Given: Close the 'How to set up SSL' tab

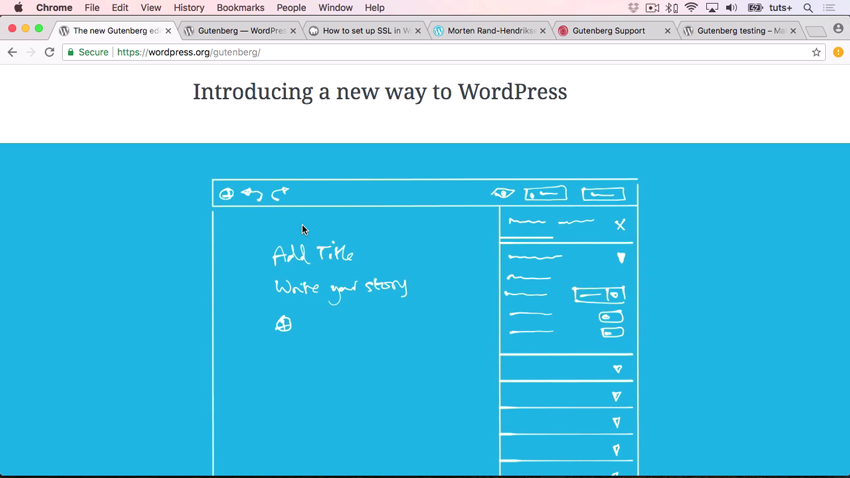Looking at the screenshot, I should 417,31.
